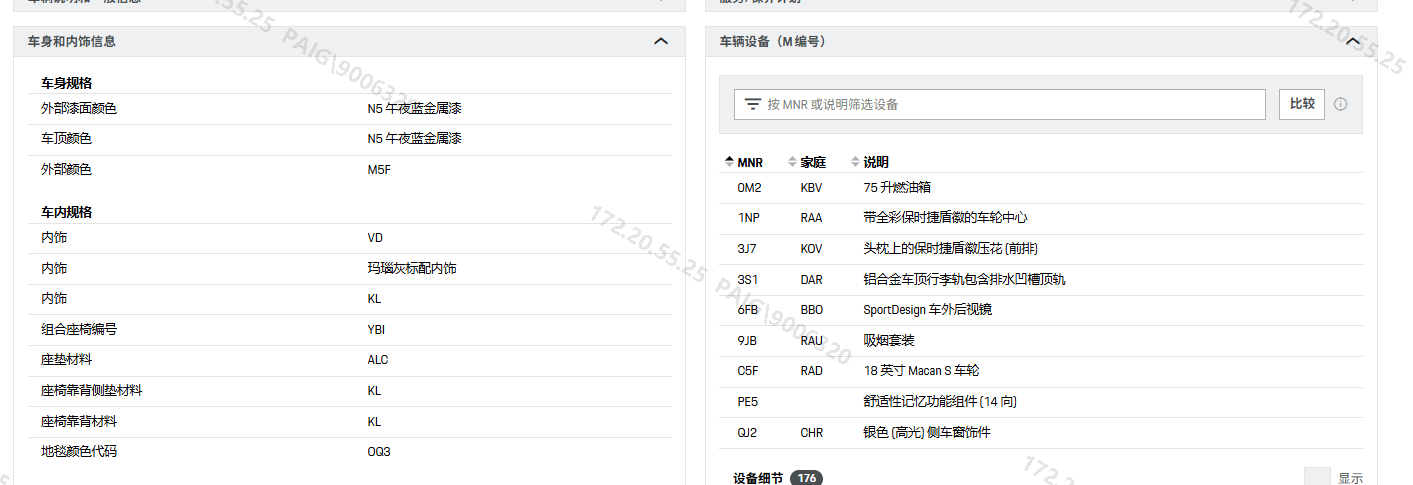Sort equipment by 家庭 column arrow

pyautogui.click(x=793, y=162)
